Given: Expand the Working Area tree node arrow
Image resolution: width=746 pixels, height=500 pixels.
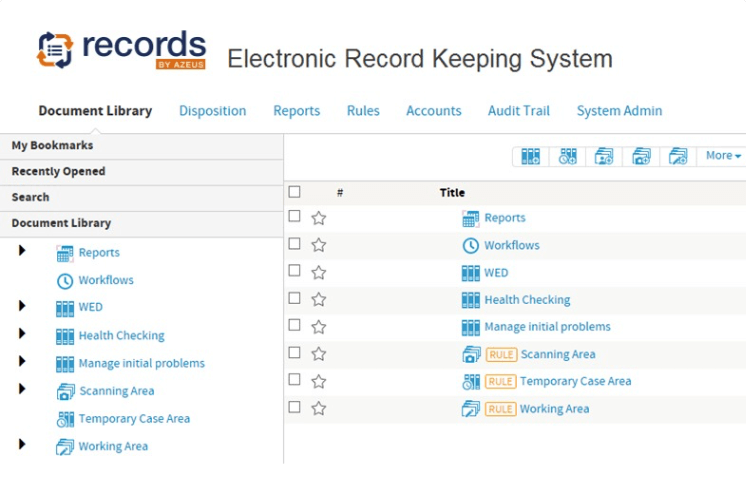Looking at the screenshot, I should (22, 444).
